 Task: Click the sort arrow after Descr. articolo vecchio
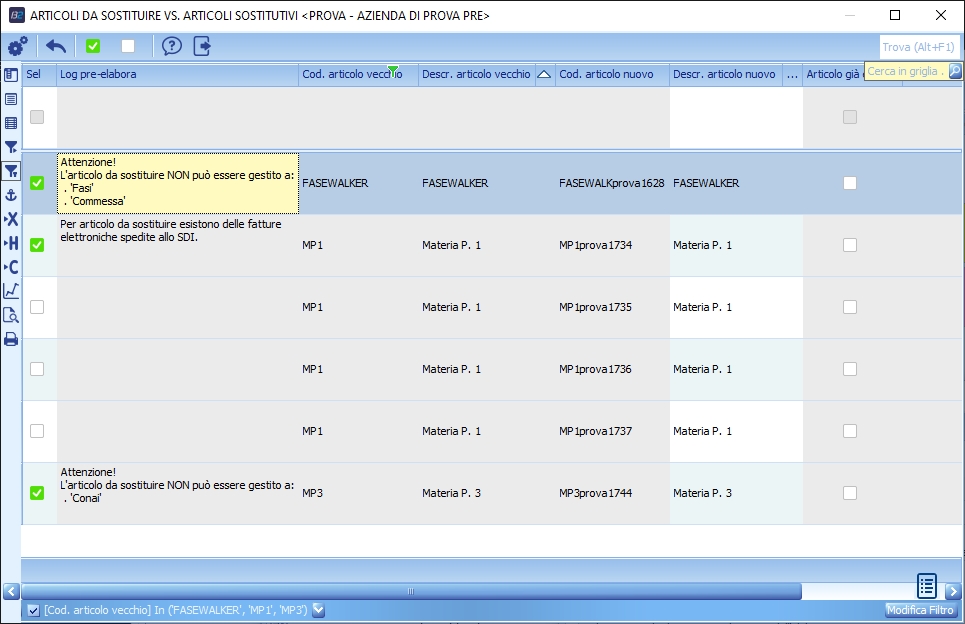[x=544, y=74]
